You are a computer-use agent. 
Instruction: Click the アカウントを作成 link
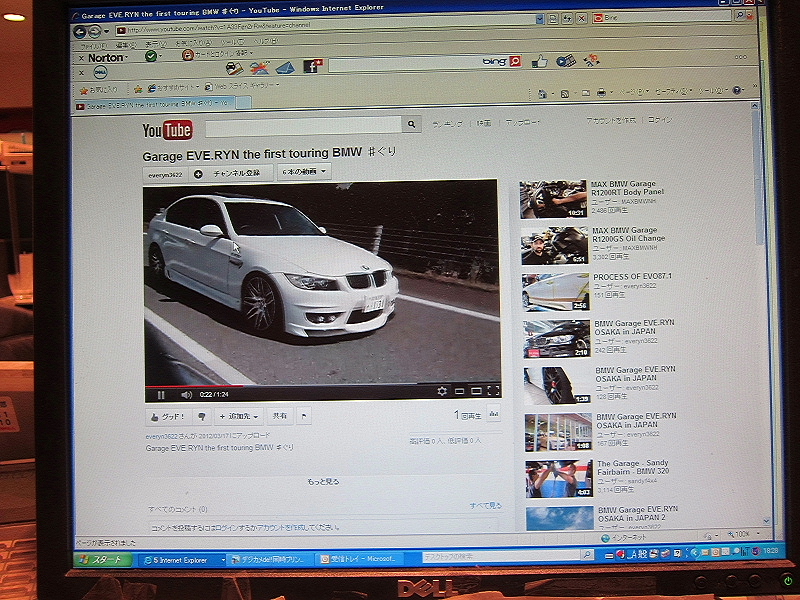611,120
